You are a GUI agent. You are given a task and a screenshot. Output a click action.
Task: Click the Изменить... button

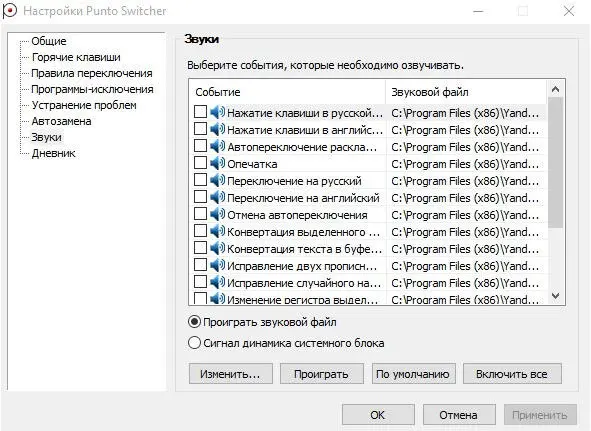coord(231,374)
